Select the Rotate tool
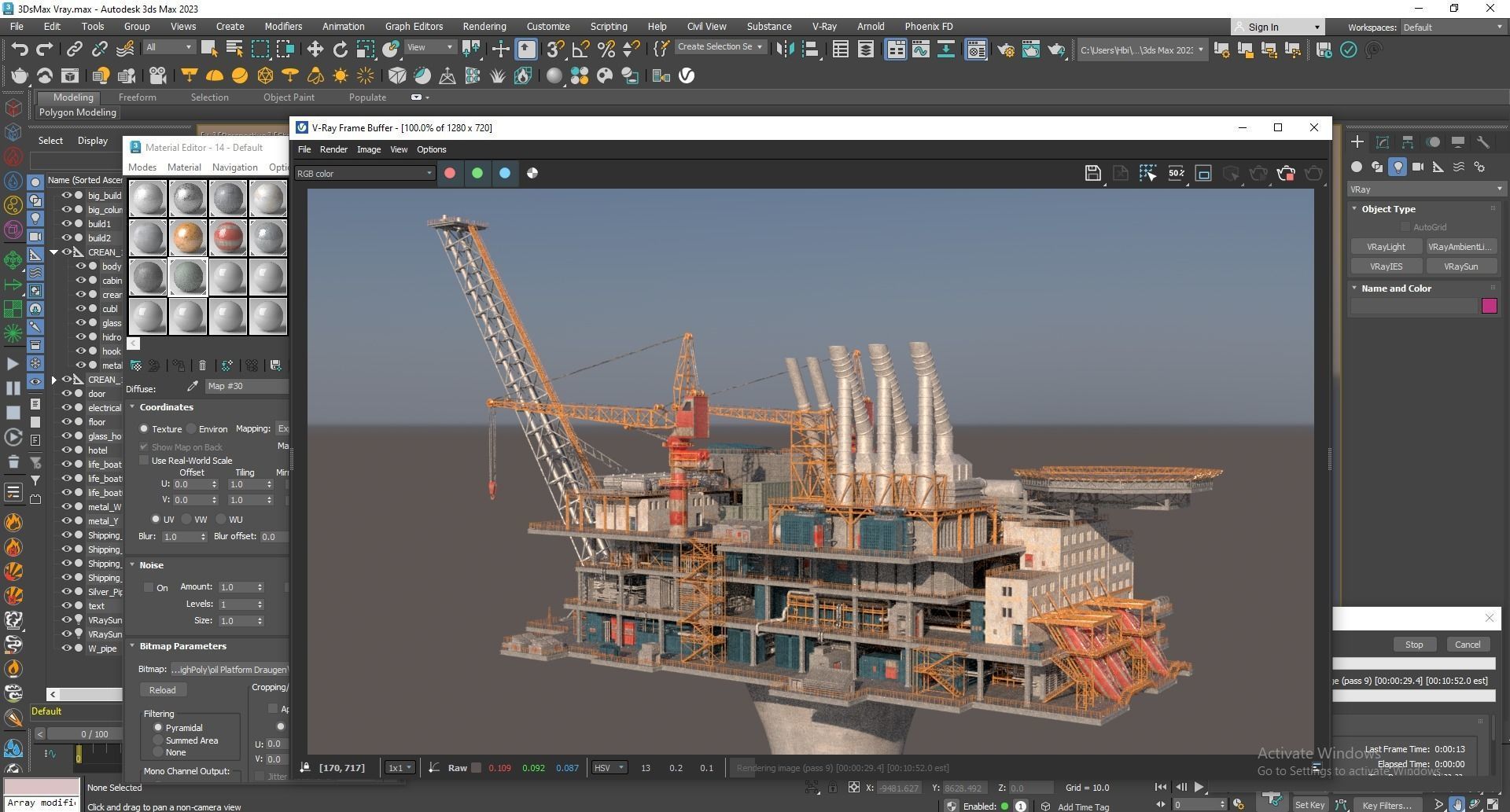This screenshot has width=1510, height=812. click(340, 50)
